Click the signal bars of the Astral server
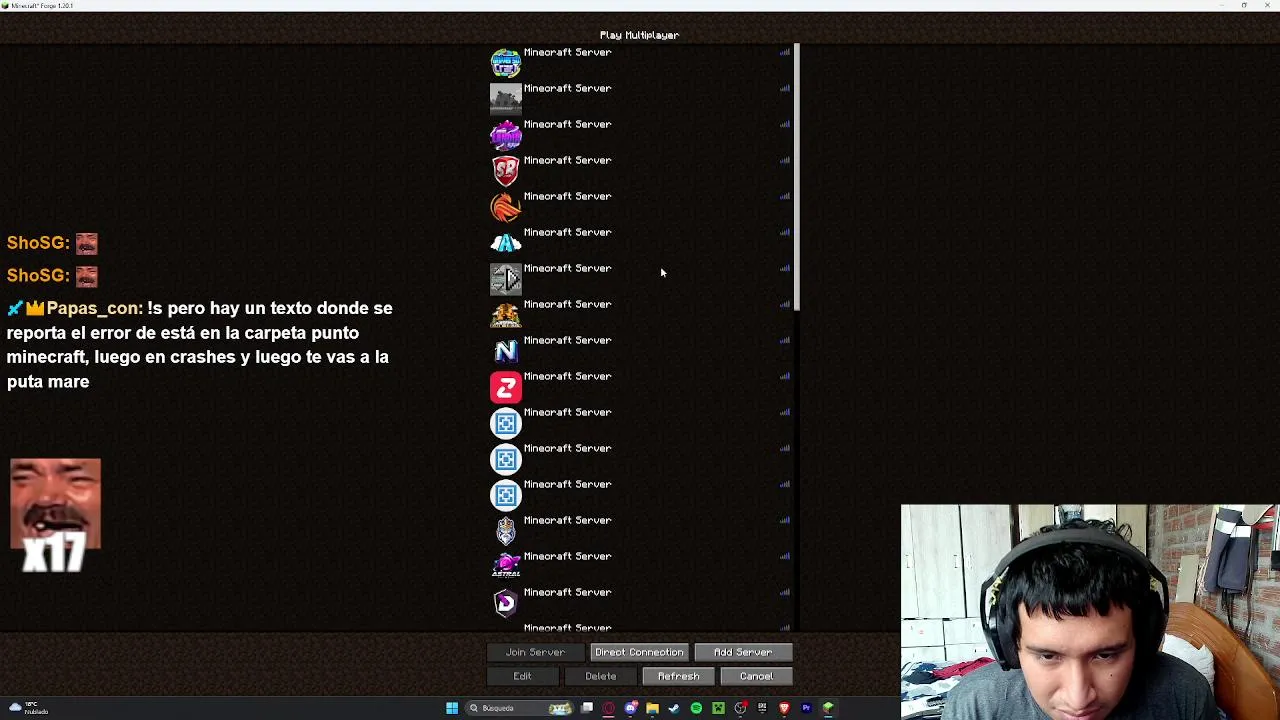 (x=785, y=556)
